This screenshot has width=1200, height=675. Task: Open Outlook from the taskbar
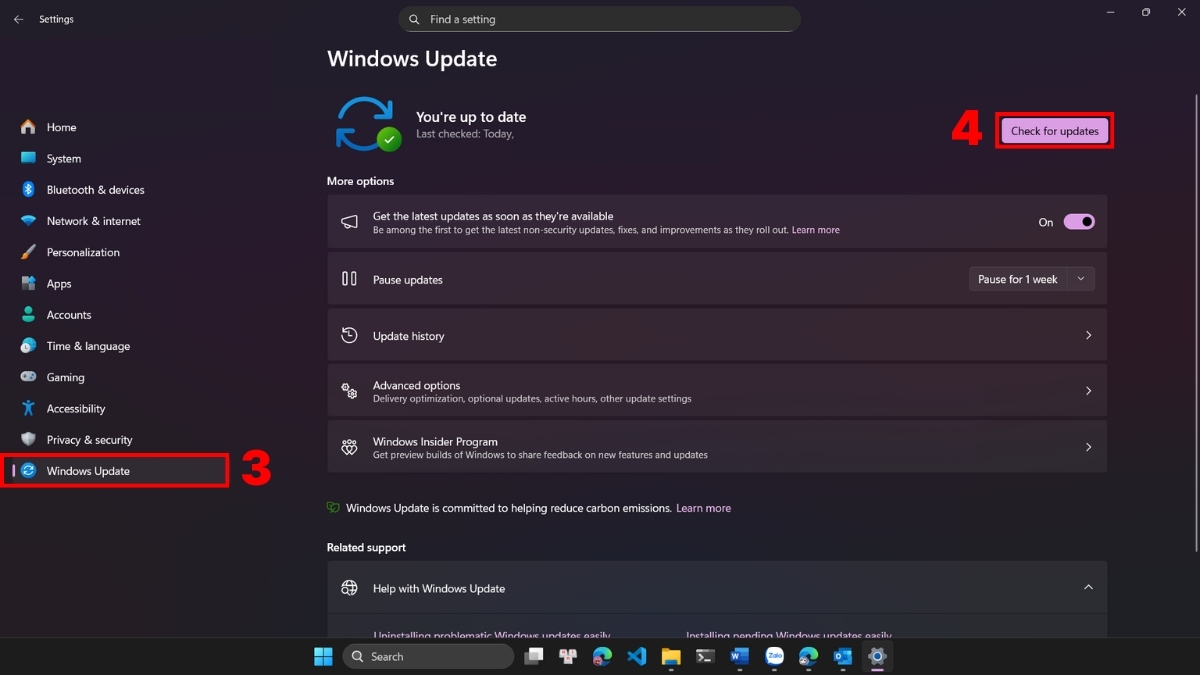click(x=843, y=656)
